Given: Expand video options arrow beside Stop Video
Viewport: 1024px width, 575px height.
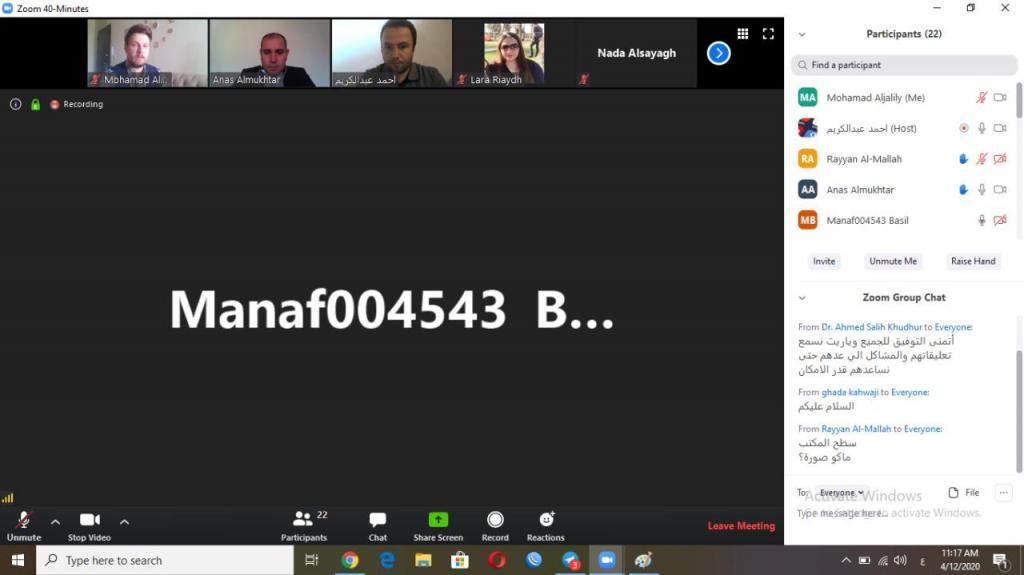Looking at the screenshot, I should [124, 521].
